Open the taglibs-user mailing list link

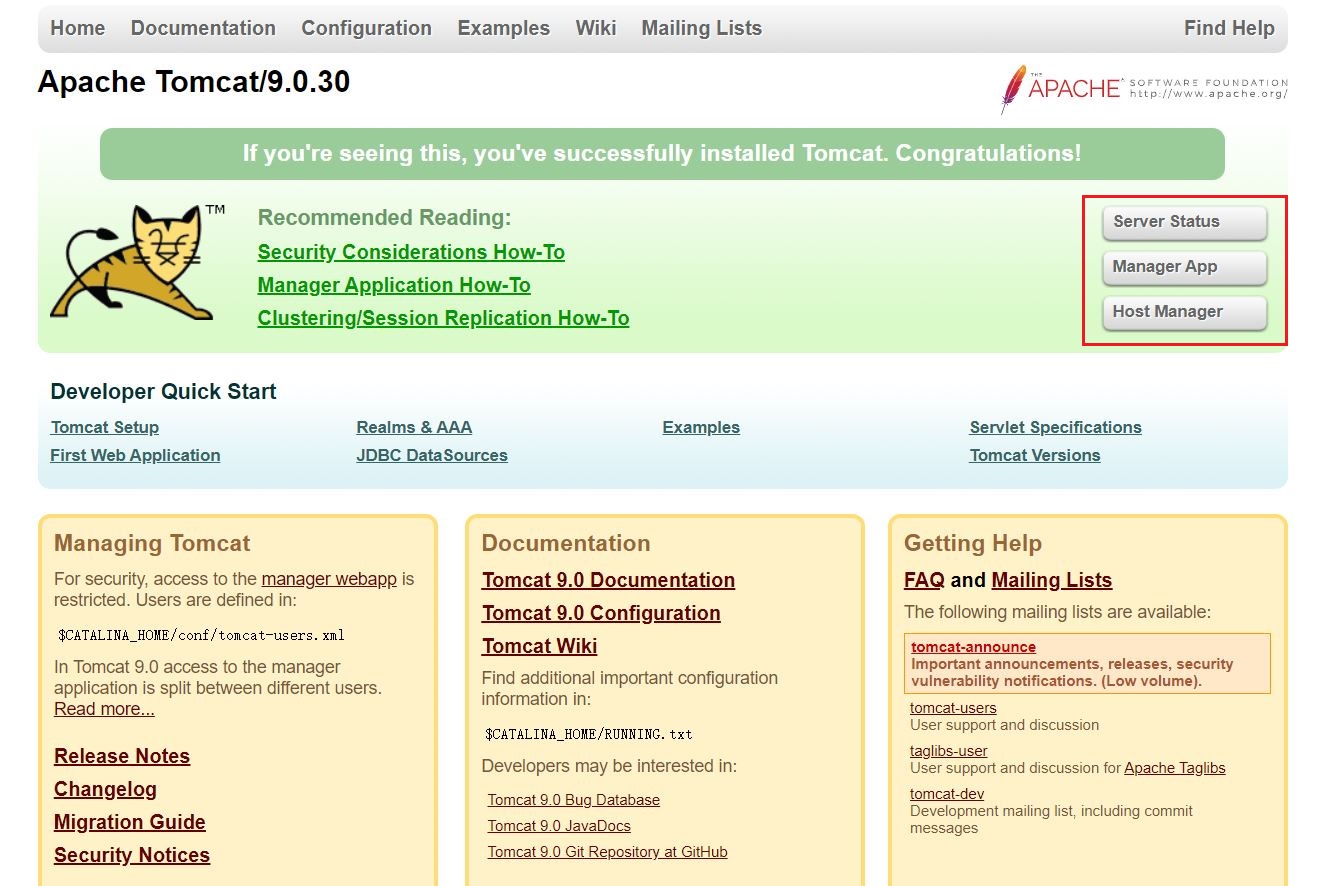pos(949,751)
